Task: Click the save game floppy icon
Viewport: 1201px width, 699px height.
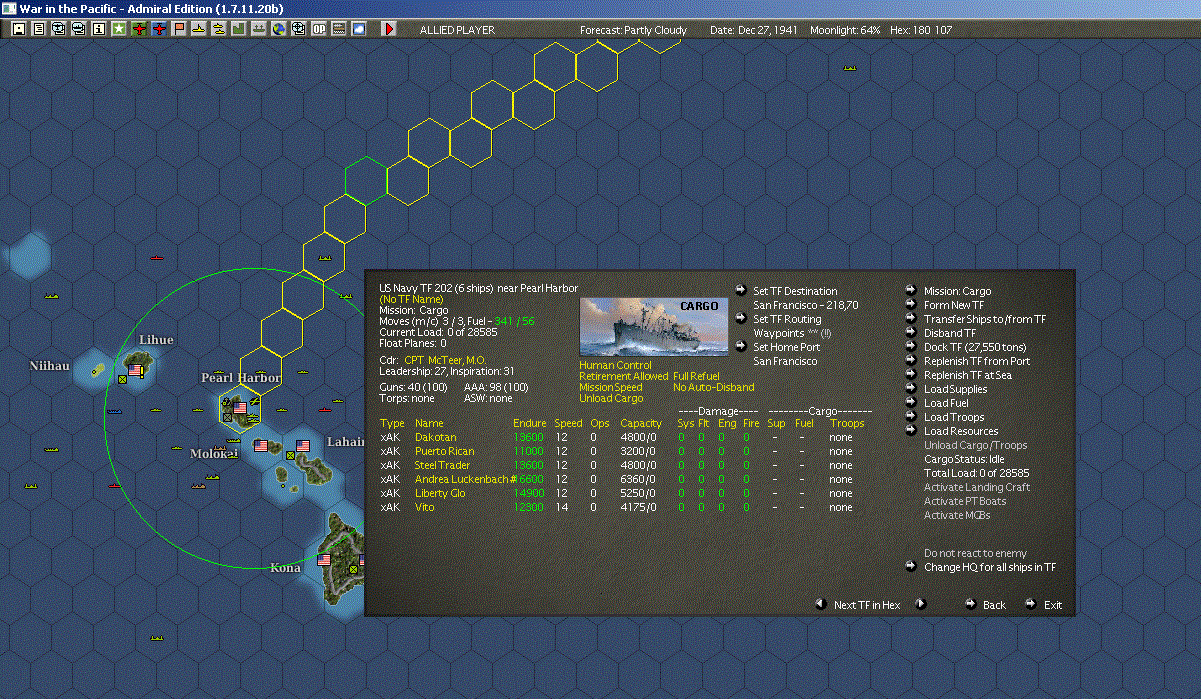Action: point(18,29)
